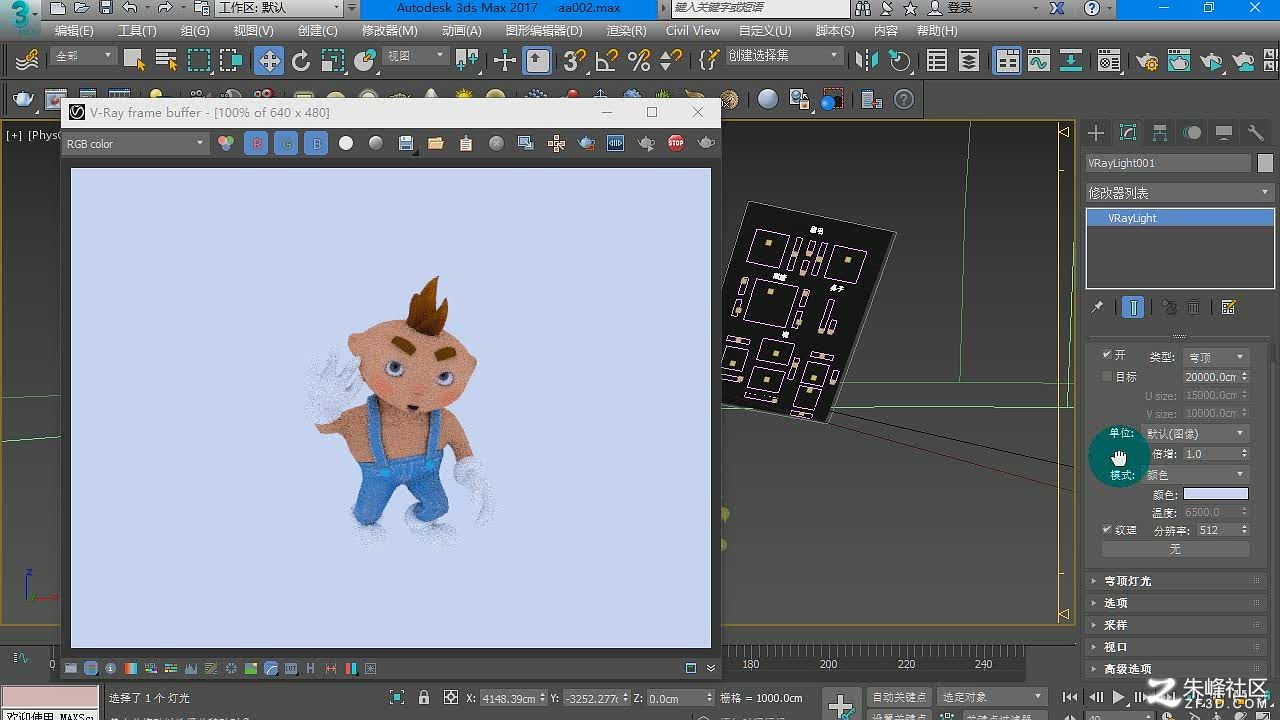Click Pin Stack icon under modifier list
The image size is (1280, 720).
point(1097,307)
